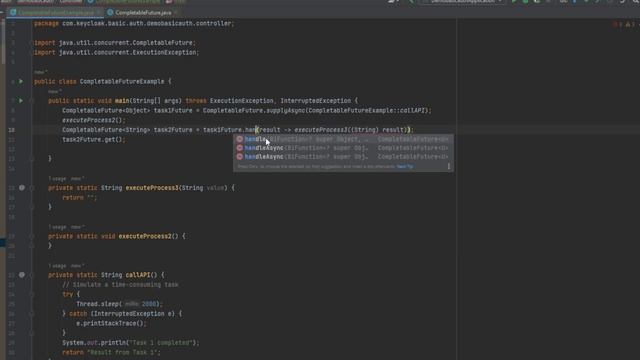Click ExecutionException in main throws clause
The height and width of the screenshot is (360, 640).
tap(242, 100)
